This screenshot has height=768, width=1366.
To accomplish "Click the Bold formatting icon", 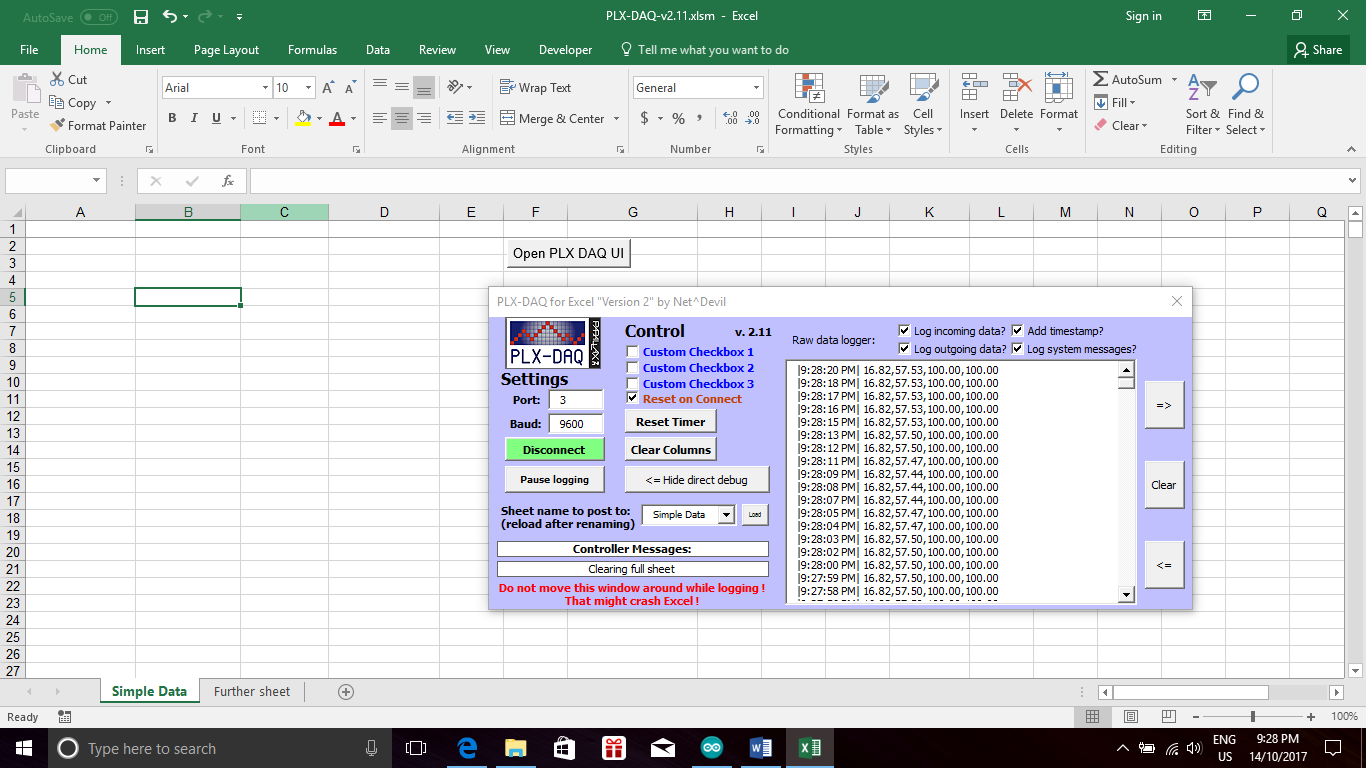I will pyautogui.click(x=172, y=118).
